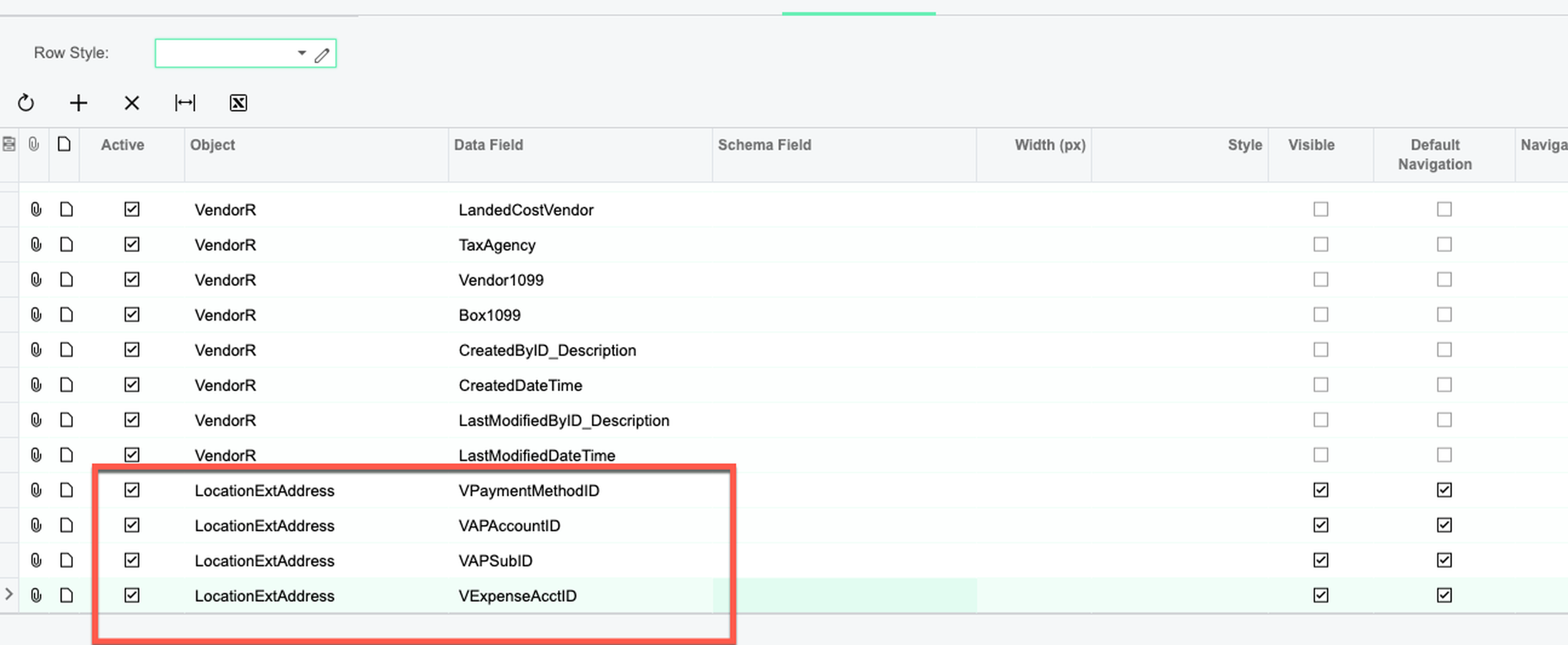Screen dimensions: 1568x645
Task: Click the pencil edit icon beside Row Style
Action: click(x=322, y=56)
